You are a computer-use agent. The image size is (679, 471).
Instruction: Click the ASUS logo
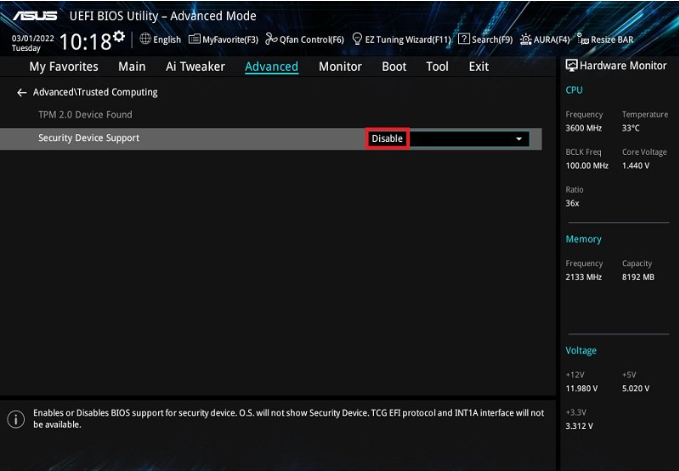point(35,16)
